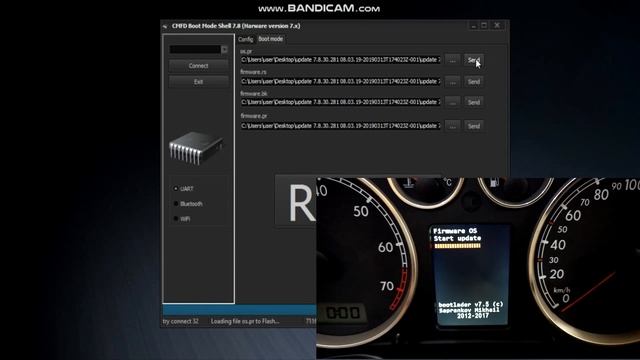This screenshot has height=360, width=640.
Task: Click the app icon in the title bar
Action: click(x=165, y=26)
